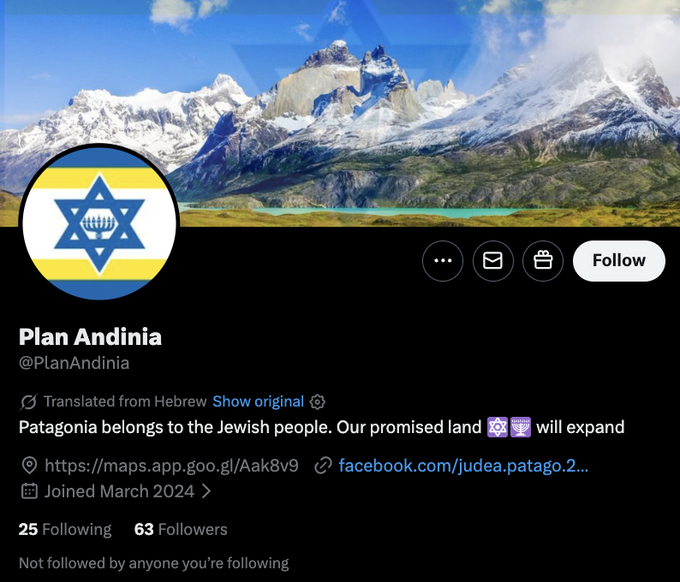
Task: Click the calendar joined-date icon
Action: coord(29,491)
